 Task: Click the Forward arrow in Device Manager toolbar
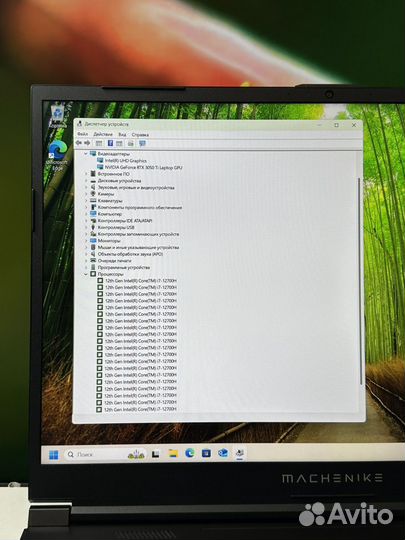click(x=87, y=143)
